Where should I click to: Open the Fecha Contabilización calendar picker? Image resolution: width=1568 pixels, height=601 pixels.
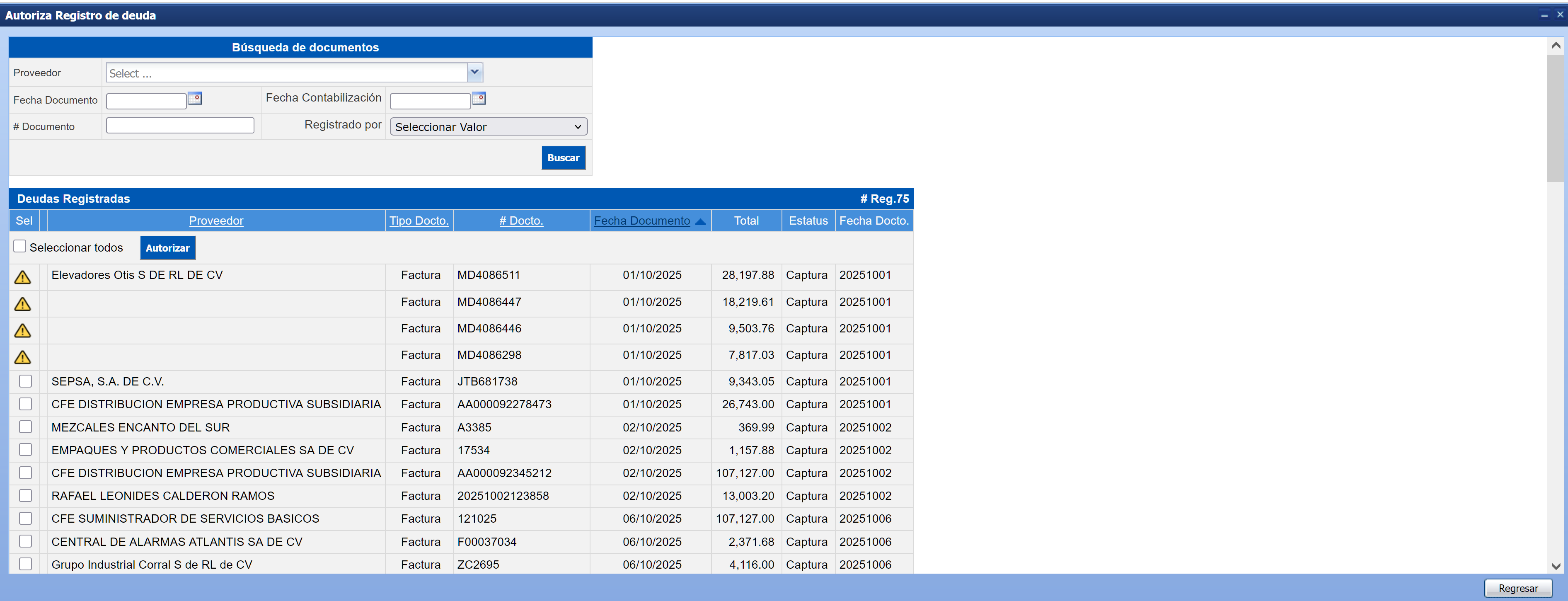point(479,99)
